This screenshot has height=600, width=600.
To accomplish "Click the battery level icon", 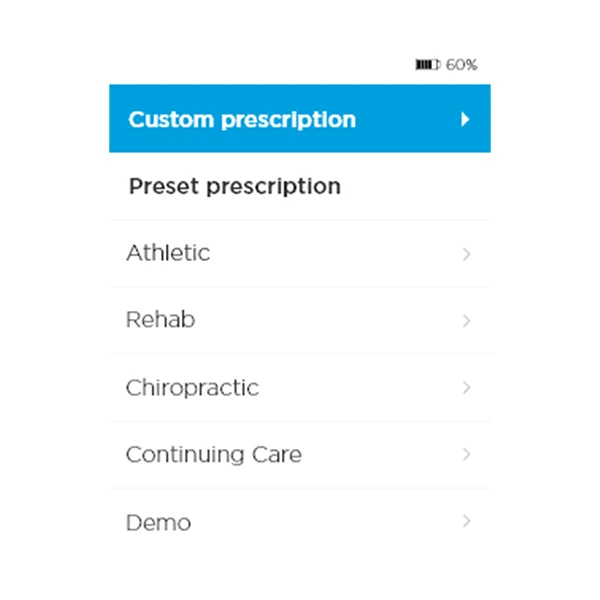I will coord(428,65).
